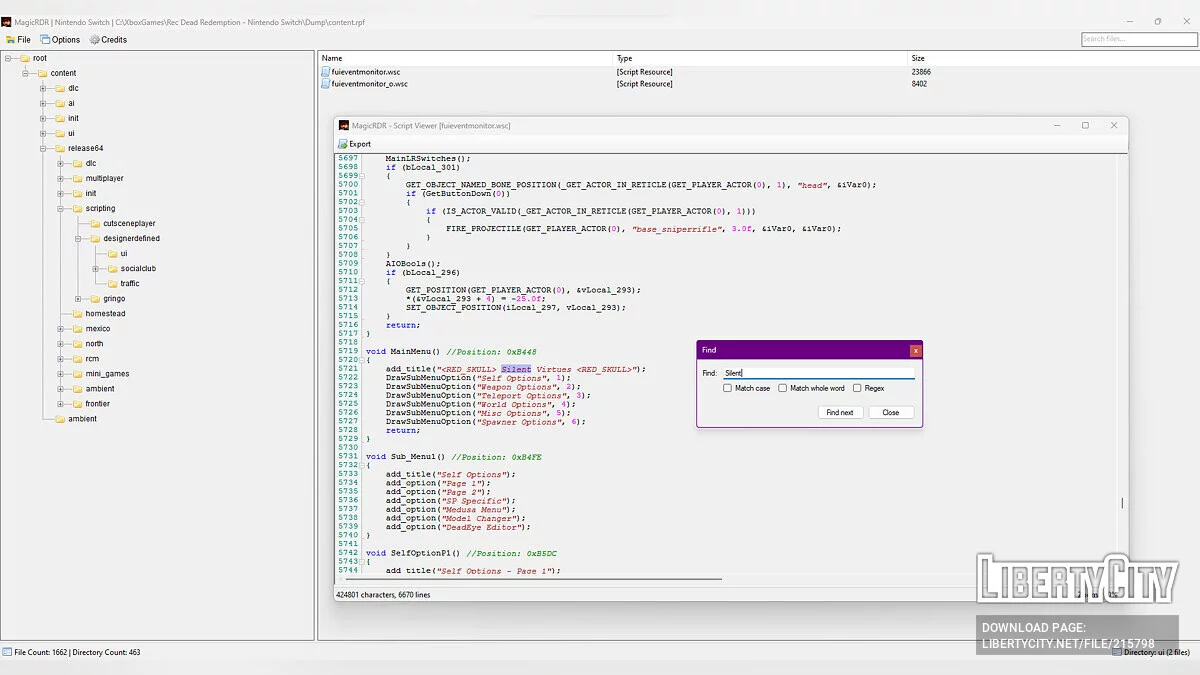Viewport: 1200px width, 675px height.
Task: Expand the gringo folder node
Action: 78,299
